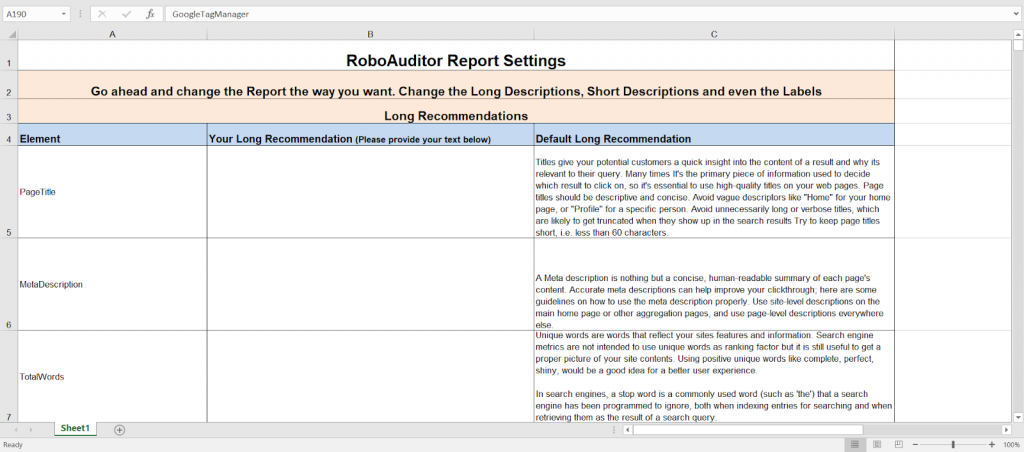
Task: Select row 2 header
Action: [8, 84]
